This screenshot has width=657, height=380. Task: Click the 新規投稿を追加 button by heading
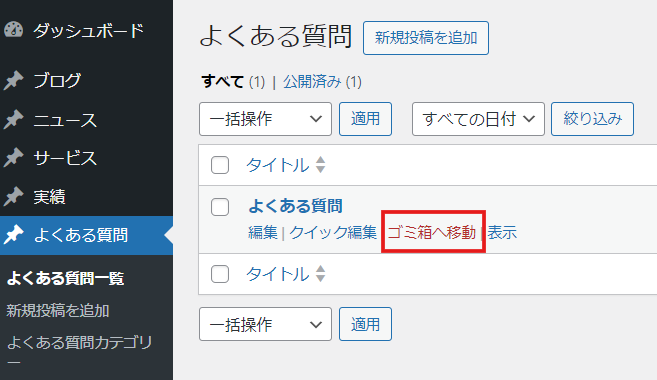pyautogui.click(x=426, y=38)
